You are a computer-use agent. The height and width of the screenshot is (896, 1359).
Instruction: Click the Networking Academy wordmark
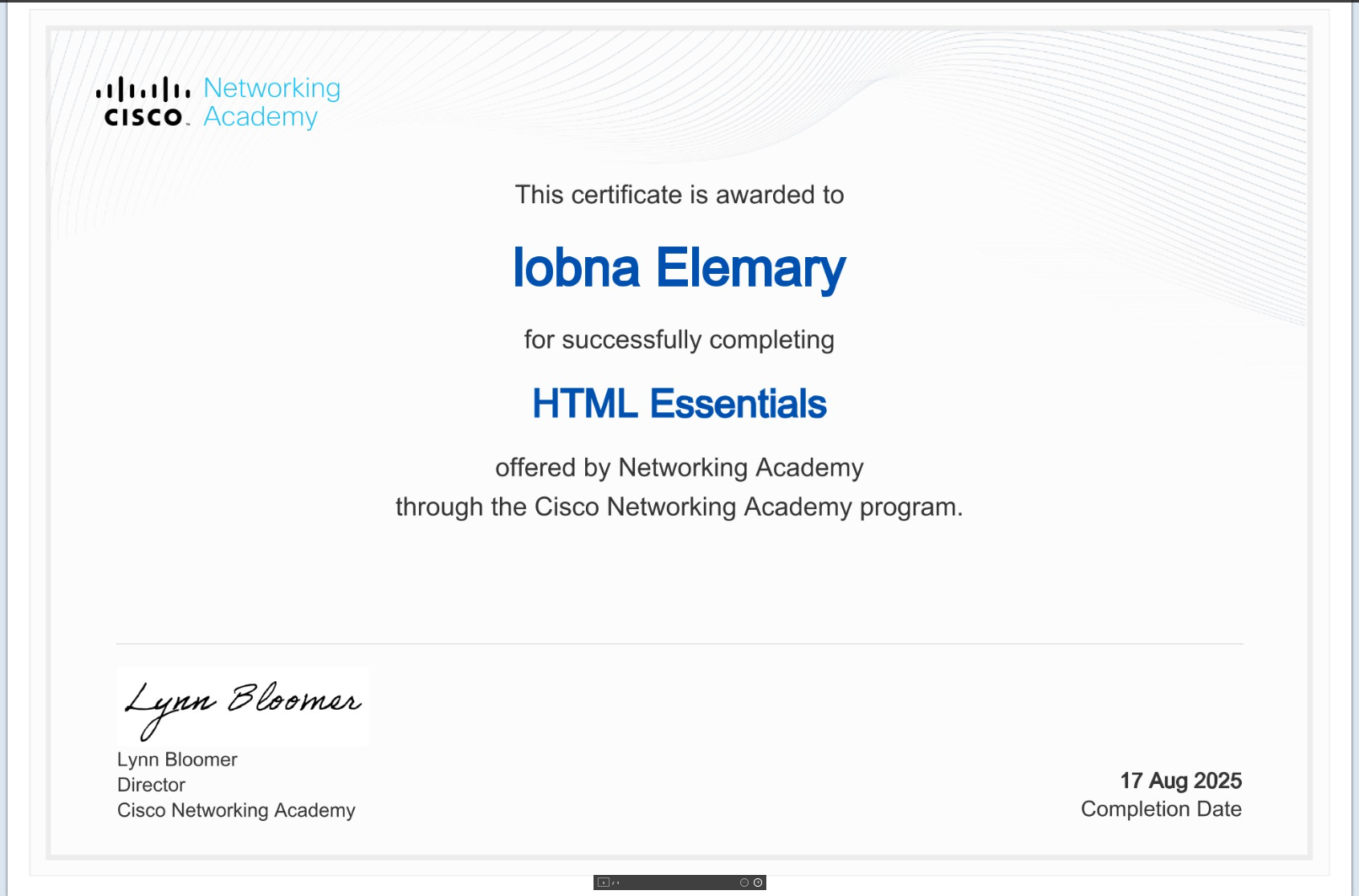click(x=271, y=101)
